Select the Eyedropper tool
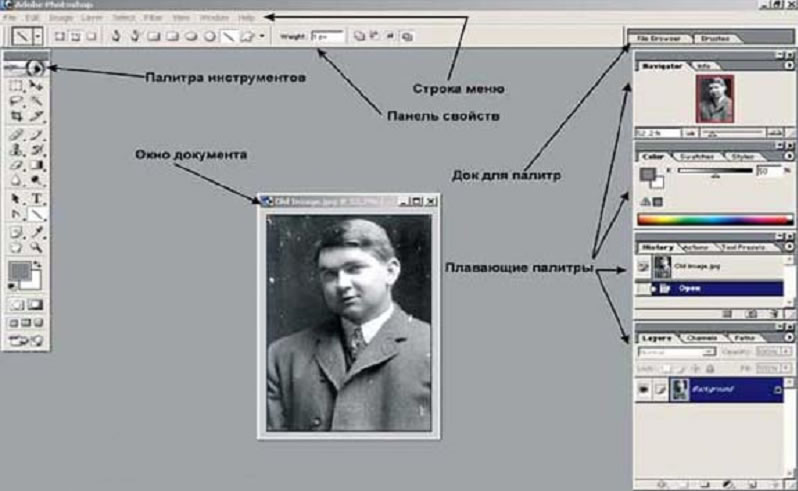The height and width of the screenshot is (491, 798). 36,233
